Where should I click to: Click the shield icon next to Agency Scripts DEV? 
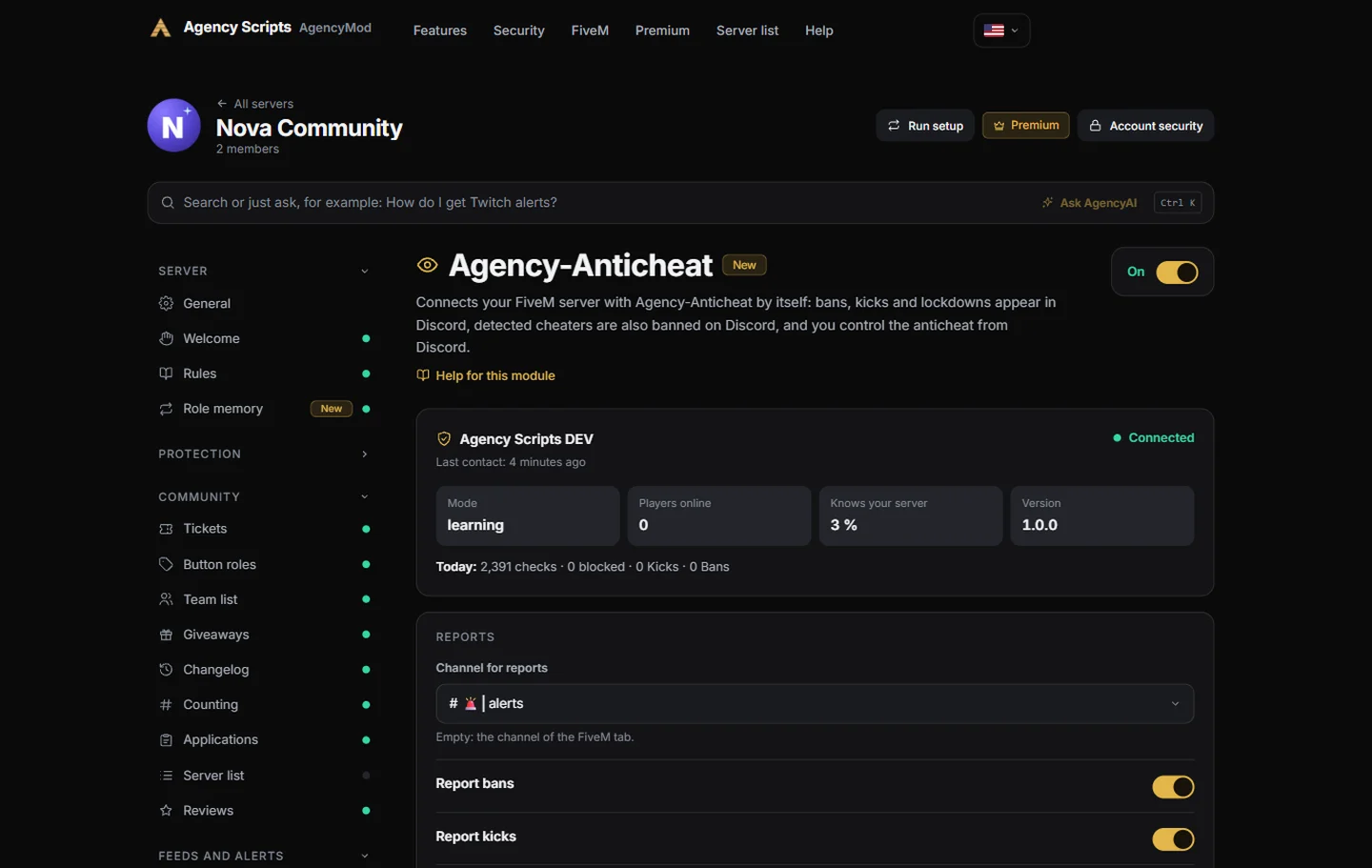click(x=444, y=439)
